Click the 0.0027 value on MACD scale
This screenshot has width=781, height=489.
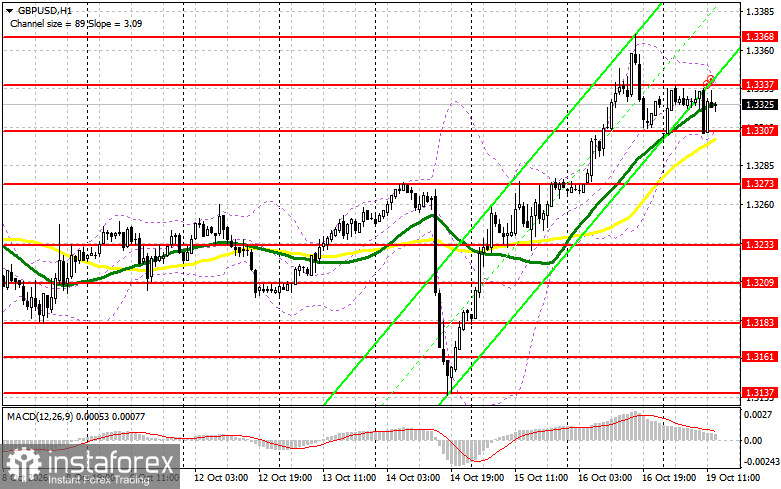coord(756,414)
